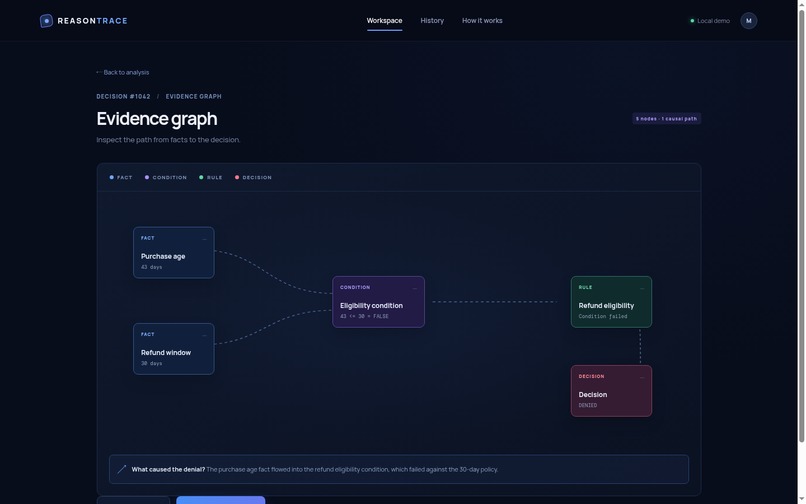Click the green Local demo status dot

coord(692,21)
